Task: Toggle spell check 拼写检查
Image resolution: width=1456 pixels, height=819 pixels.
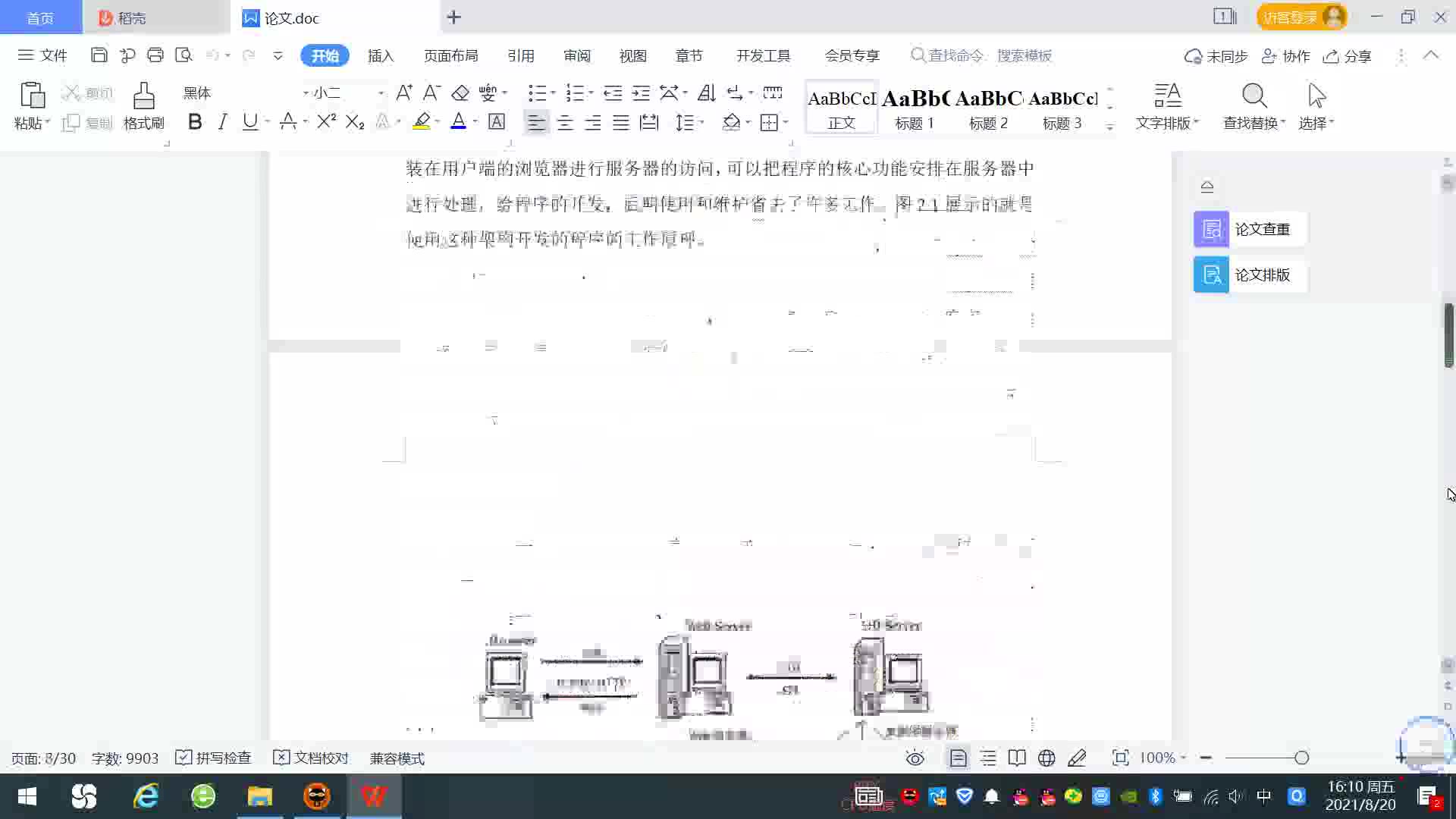Action: click(213, 758)
